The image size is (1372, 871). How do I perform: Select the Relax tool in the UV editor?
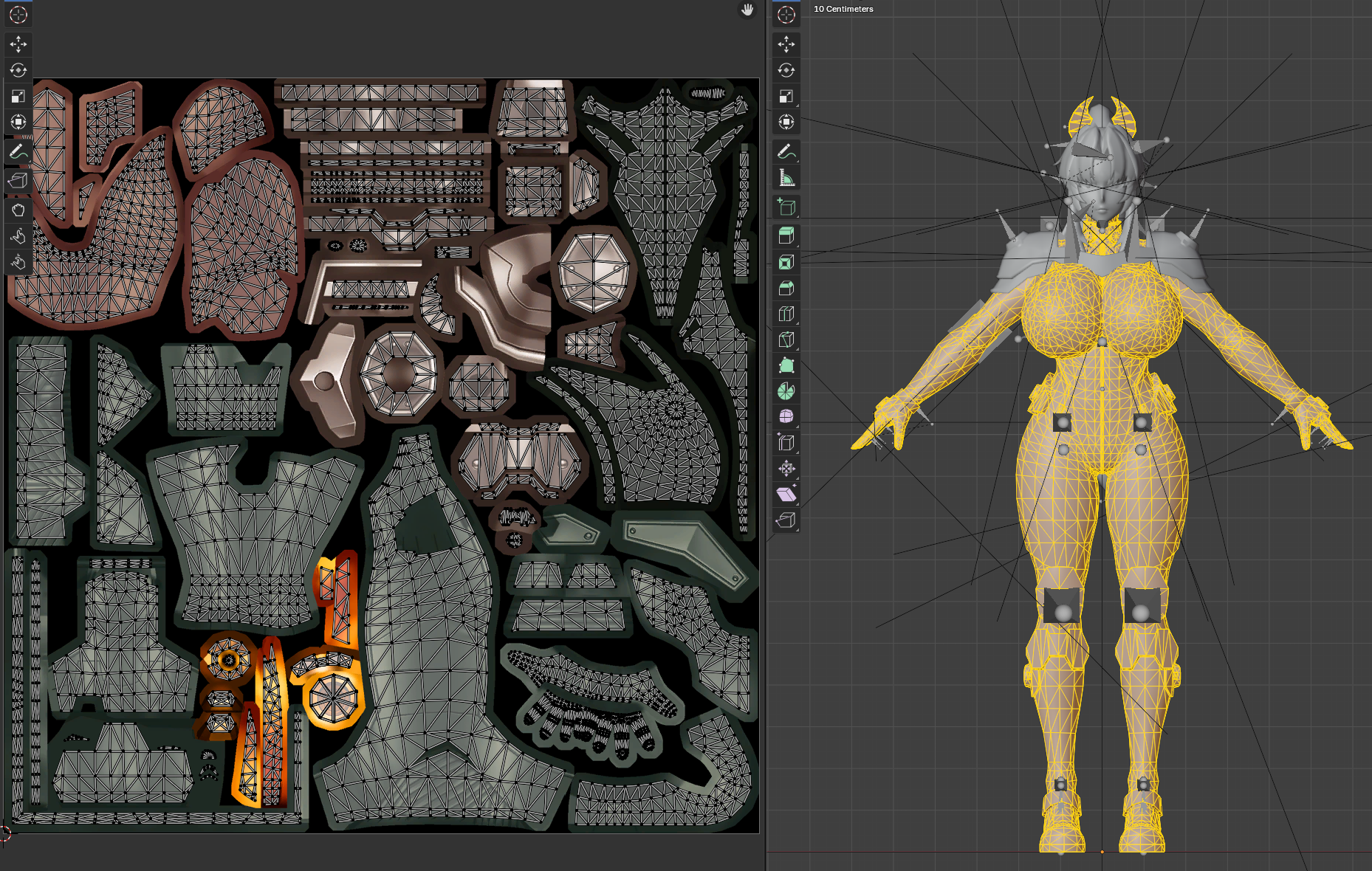[x=18, y=236]
